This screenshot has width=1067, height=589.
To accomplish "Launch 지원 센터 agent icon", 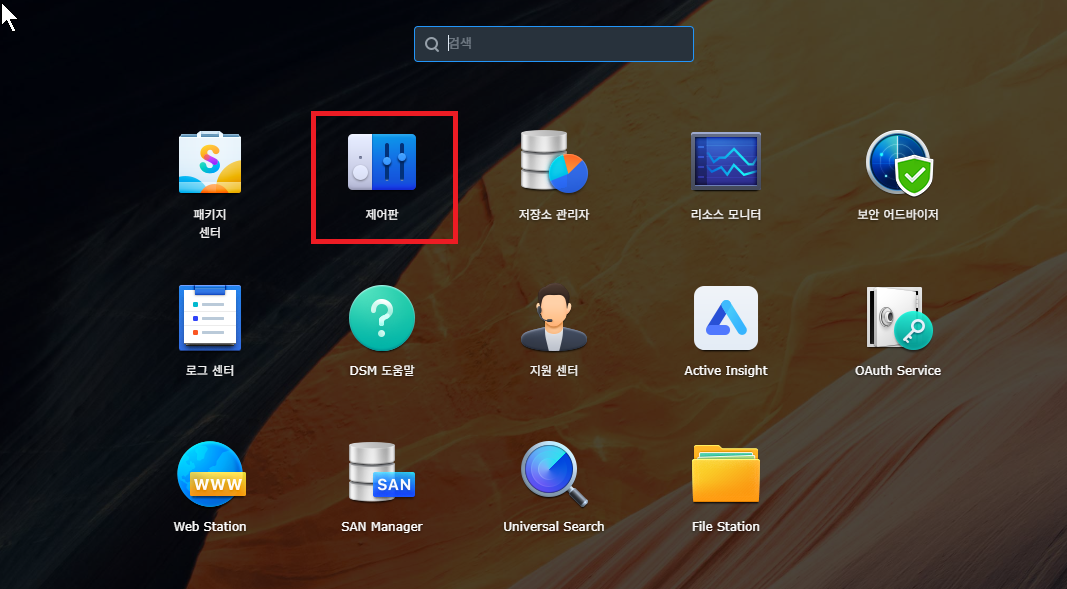I will pyautogui.click(x=554, y=318).
